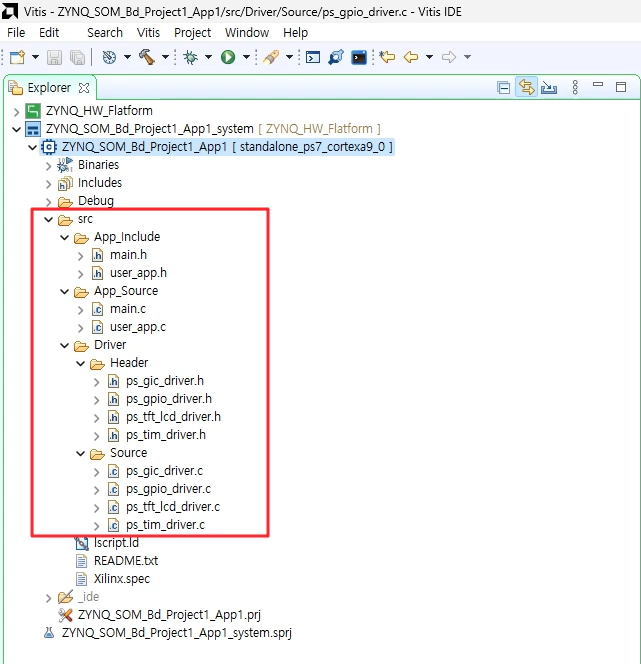The width and height of the screenshot is (641, 664).
Task: Click the search flashlight toolbar icon
Action: (271, 57)
